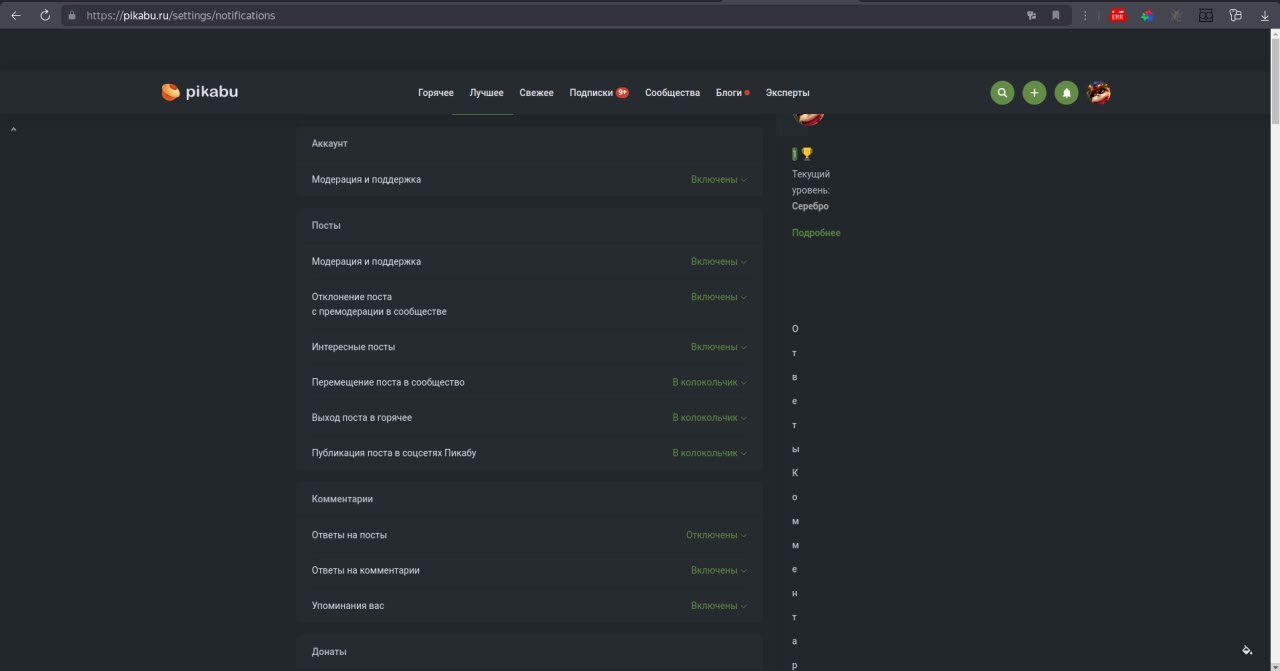This screenshot has width=1280, height=671.
Task: Go to the 'Сообщества' menu item
Action: 672,93
